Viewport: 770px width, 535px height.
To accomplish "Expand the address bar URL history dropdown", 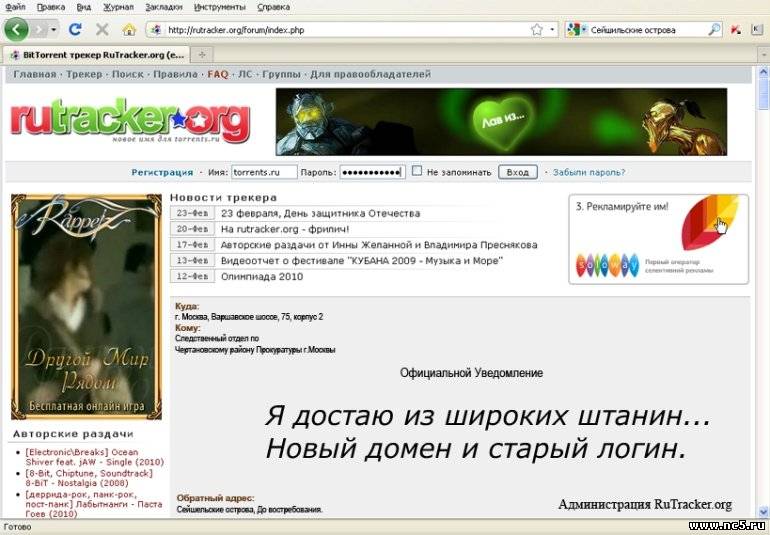I will point(552,30).
